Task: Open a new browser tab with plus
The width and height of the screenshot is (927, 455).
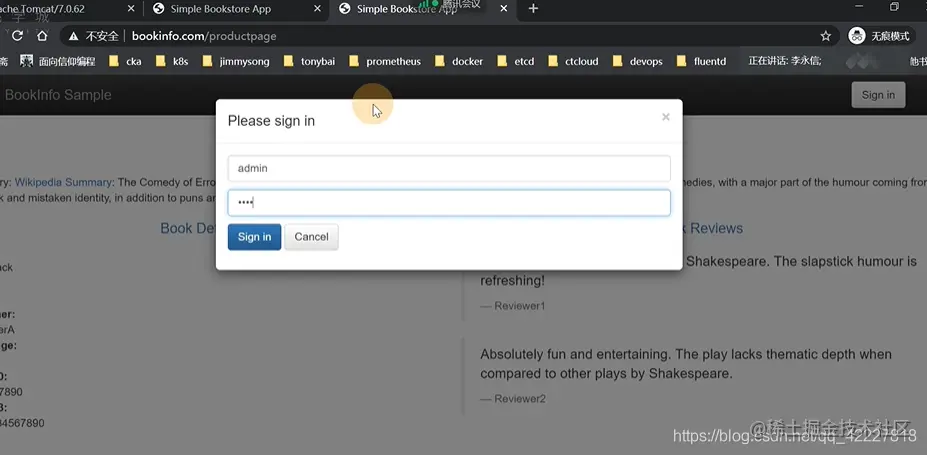Action: (533, 9)
